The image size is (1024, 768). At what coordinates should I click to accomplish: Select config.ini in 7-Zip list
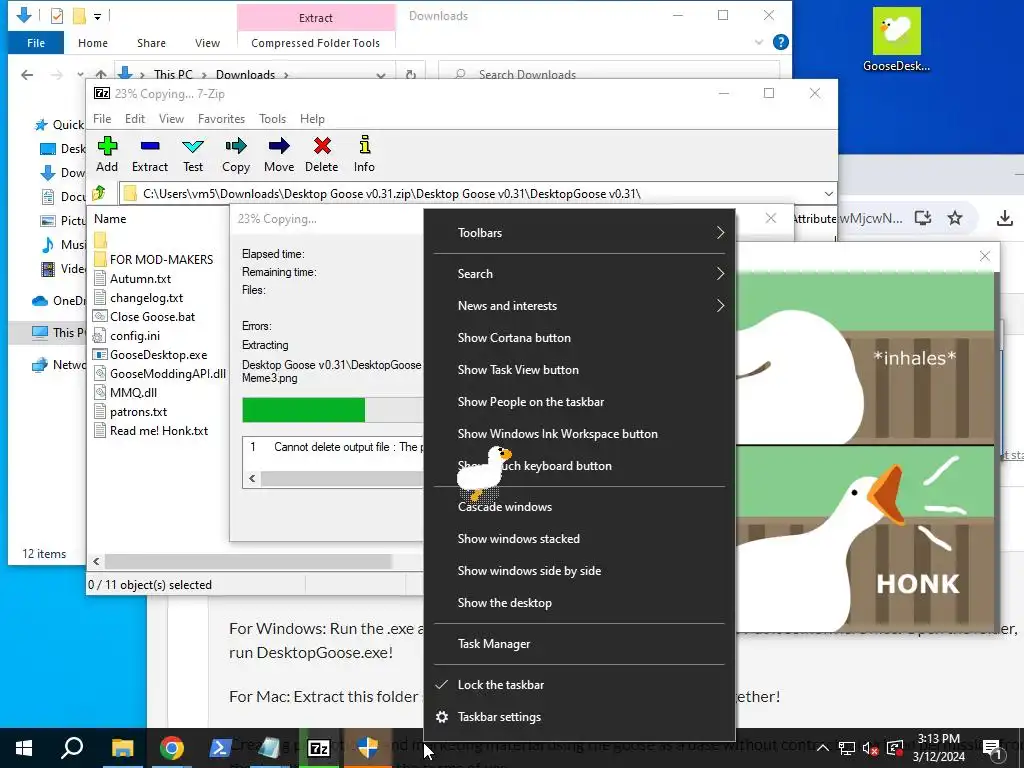pos(135,336)
